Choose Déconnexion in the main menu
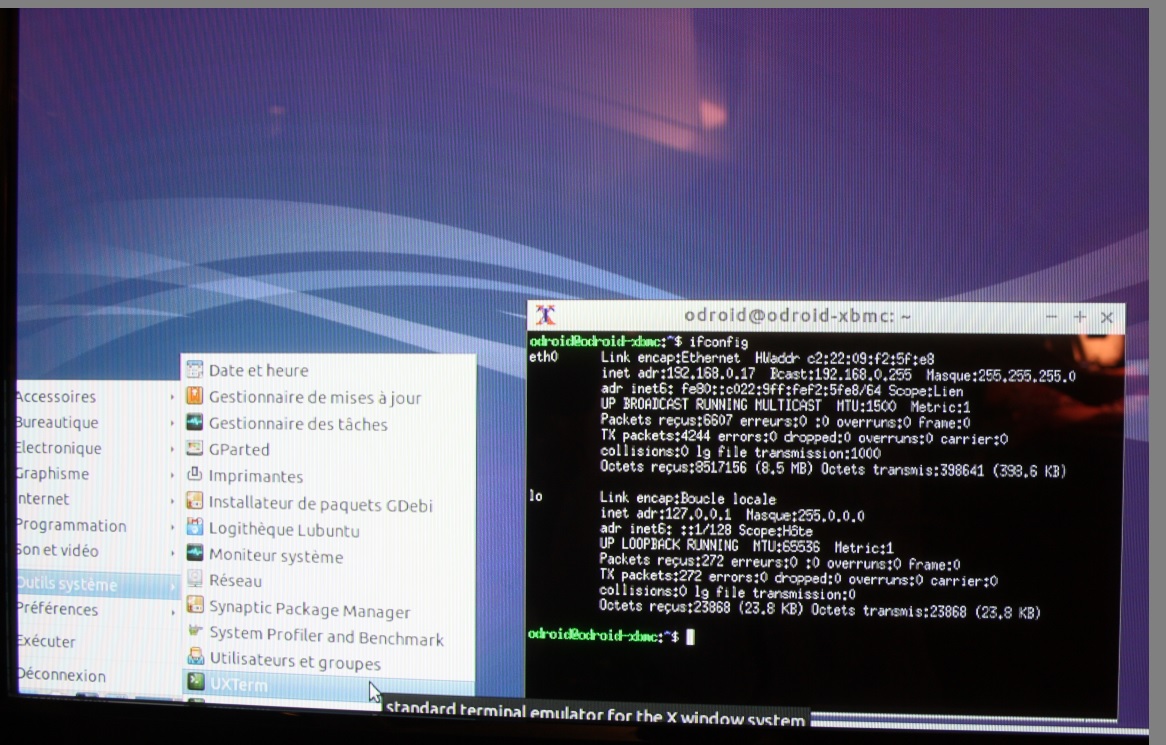 coord(62,675)
